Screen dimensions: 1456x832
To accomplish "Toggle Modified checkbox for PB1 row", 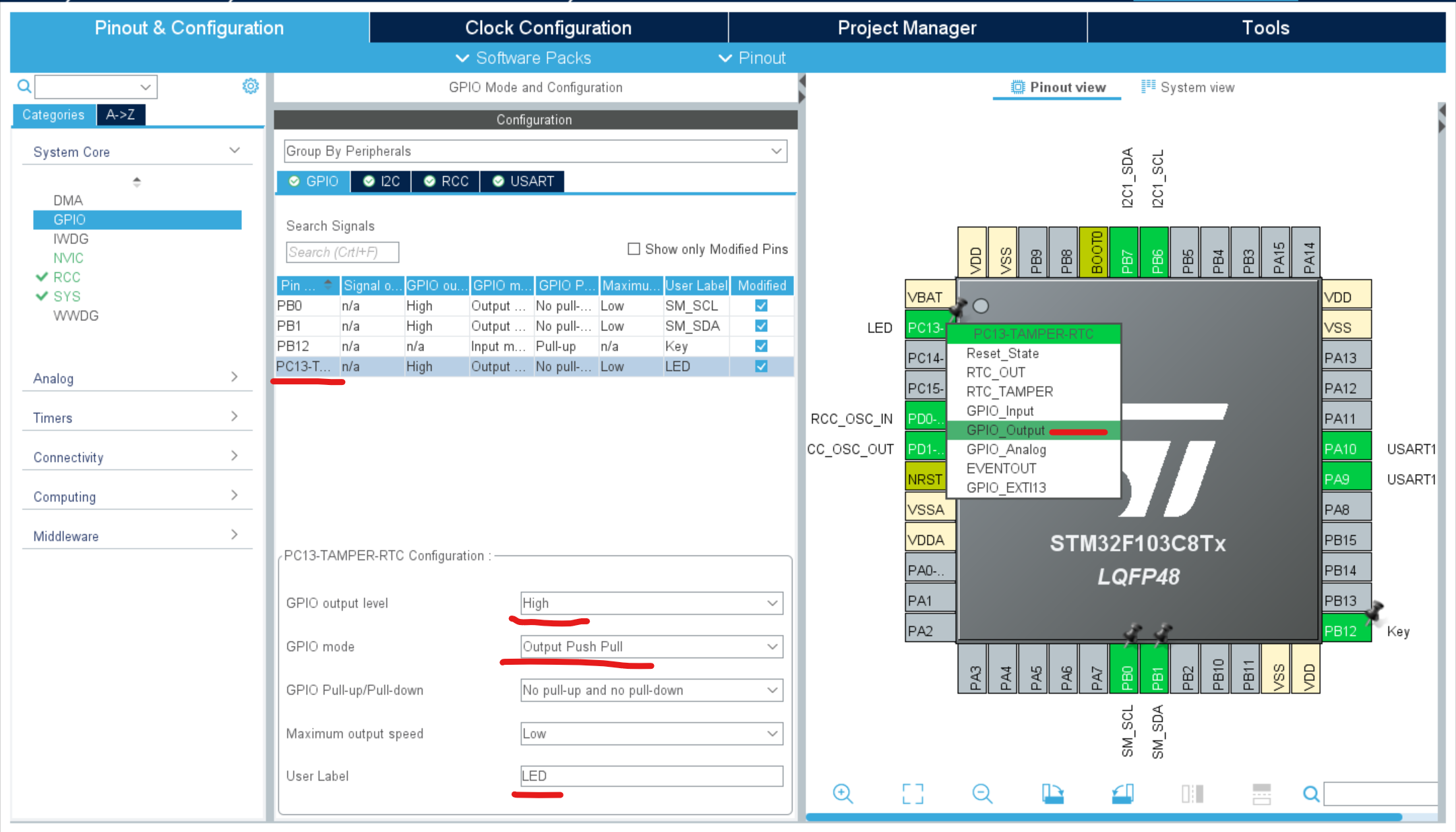I will click(761, 326).
